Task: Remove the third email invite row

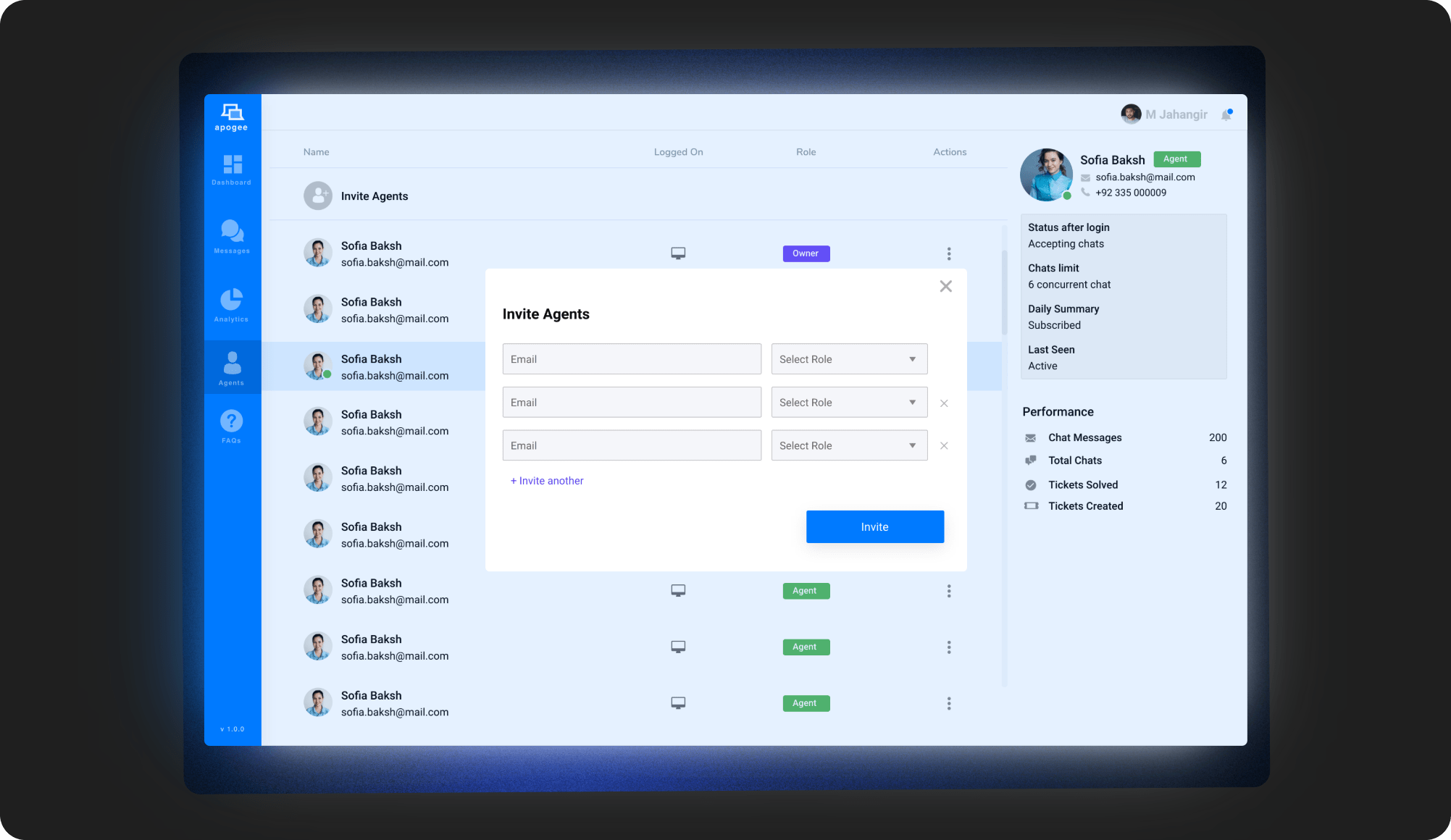Action: click(944, 446)
